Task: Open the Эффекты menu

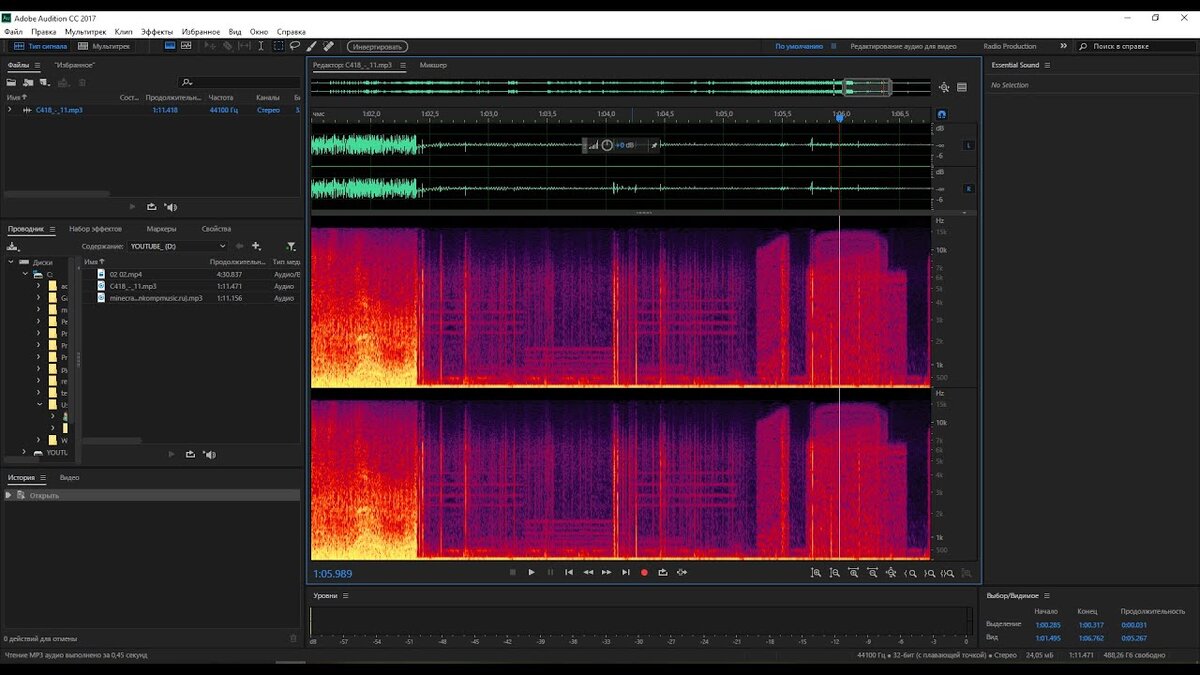Action: click(157, 32)
